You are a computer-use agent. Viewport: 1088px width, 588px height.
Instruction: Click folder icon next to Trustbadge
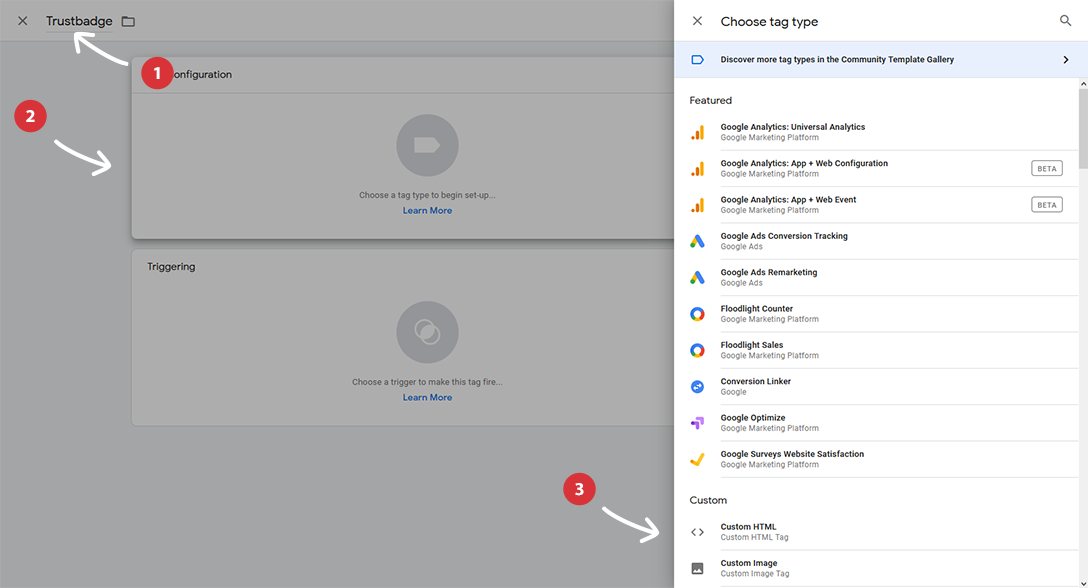(128, 22)
